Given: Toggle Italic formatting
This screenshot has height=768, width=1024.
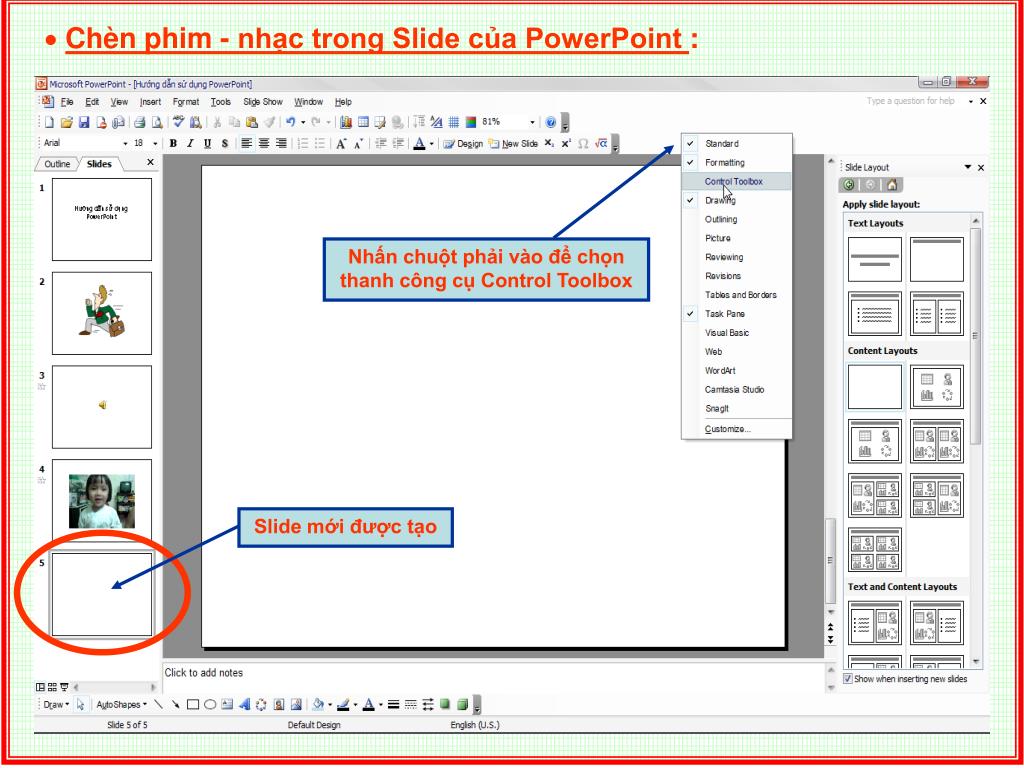Looking at the screenshot, I should (190, 144).
